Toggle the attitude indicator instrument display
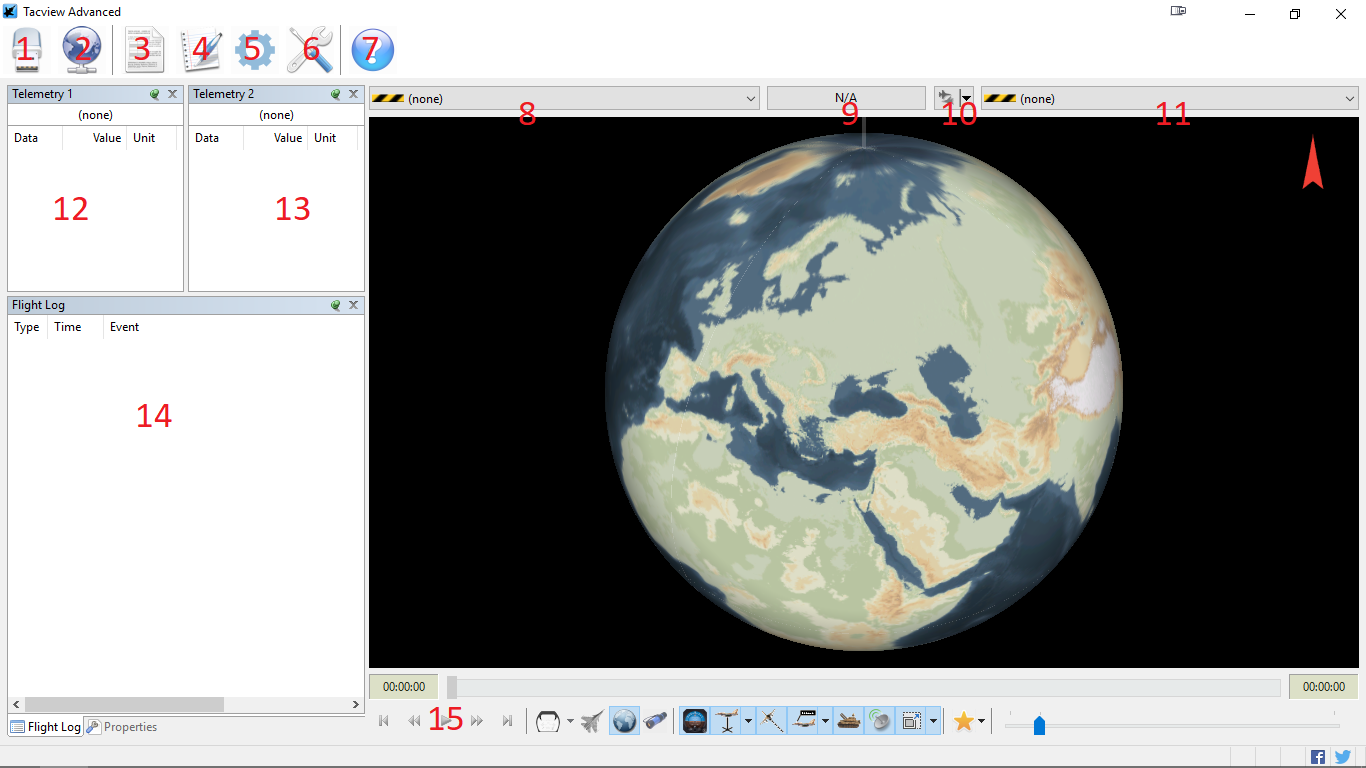 click(x=694, y=721)
